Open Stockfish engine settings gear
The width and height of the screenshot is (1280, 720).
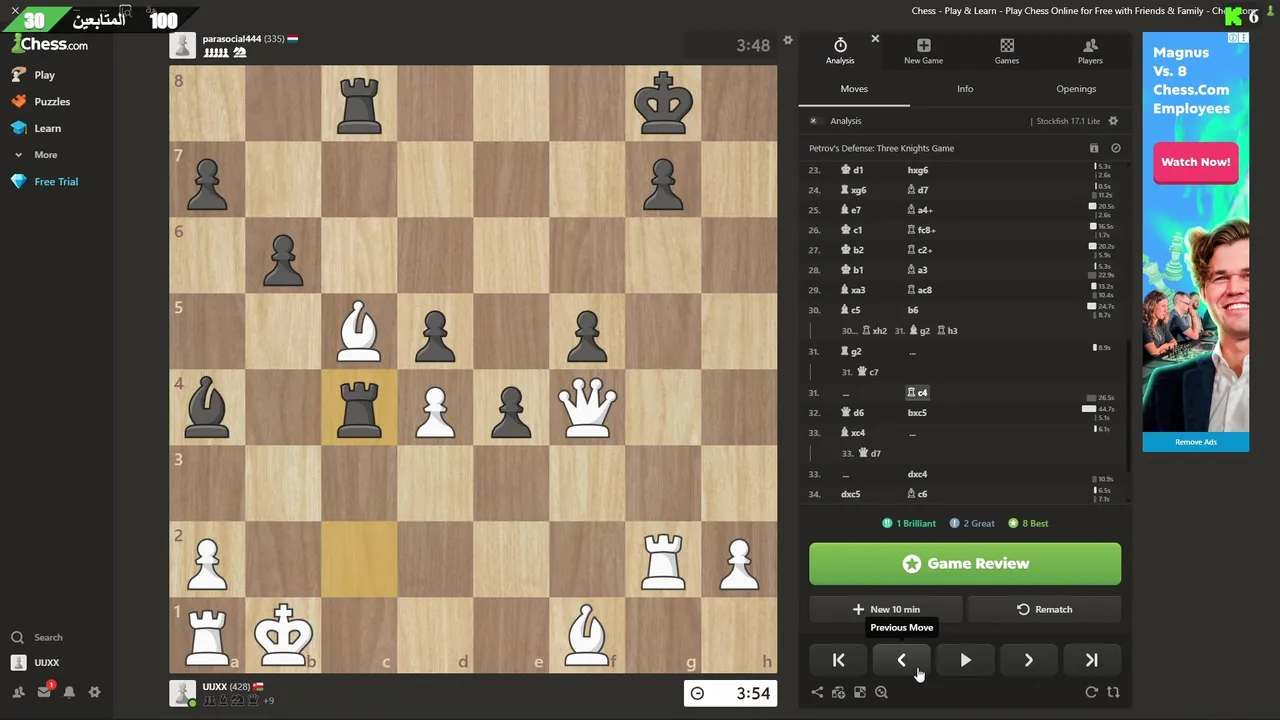pos(1113,121)
